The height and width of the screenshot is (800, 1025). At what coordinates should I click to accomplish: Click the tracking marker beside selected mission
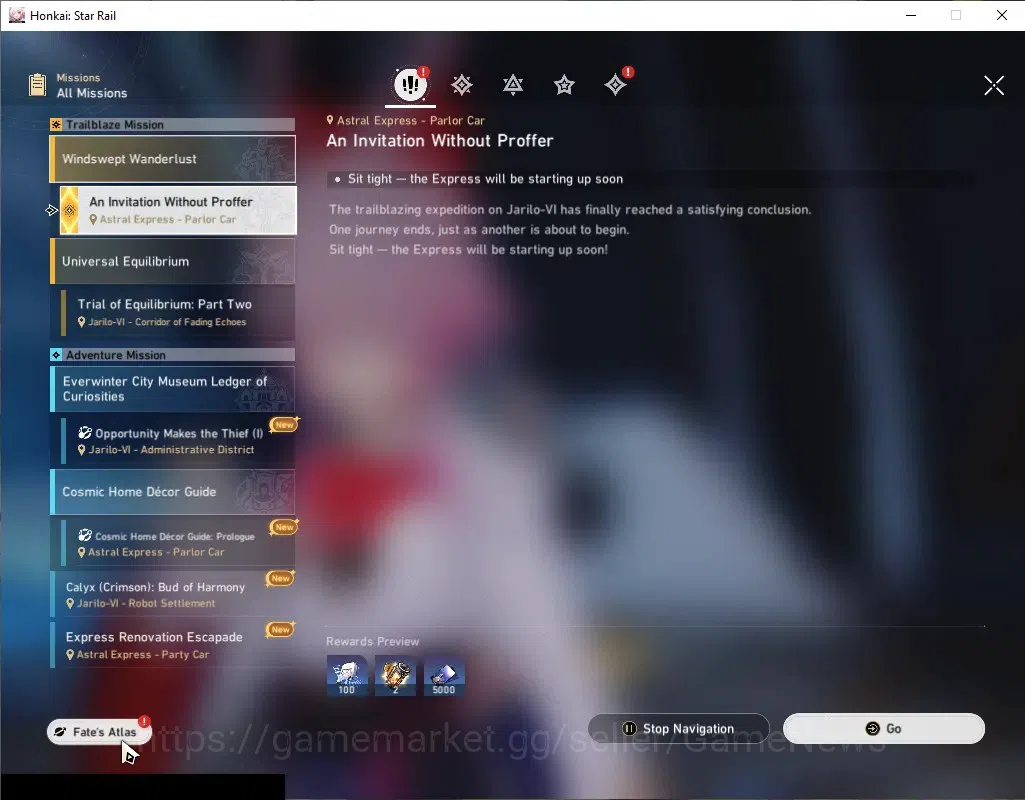tap(52, 210)
